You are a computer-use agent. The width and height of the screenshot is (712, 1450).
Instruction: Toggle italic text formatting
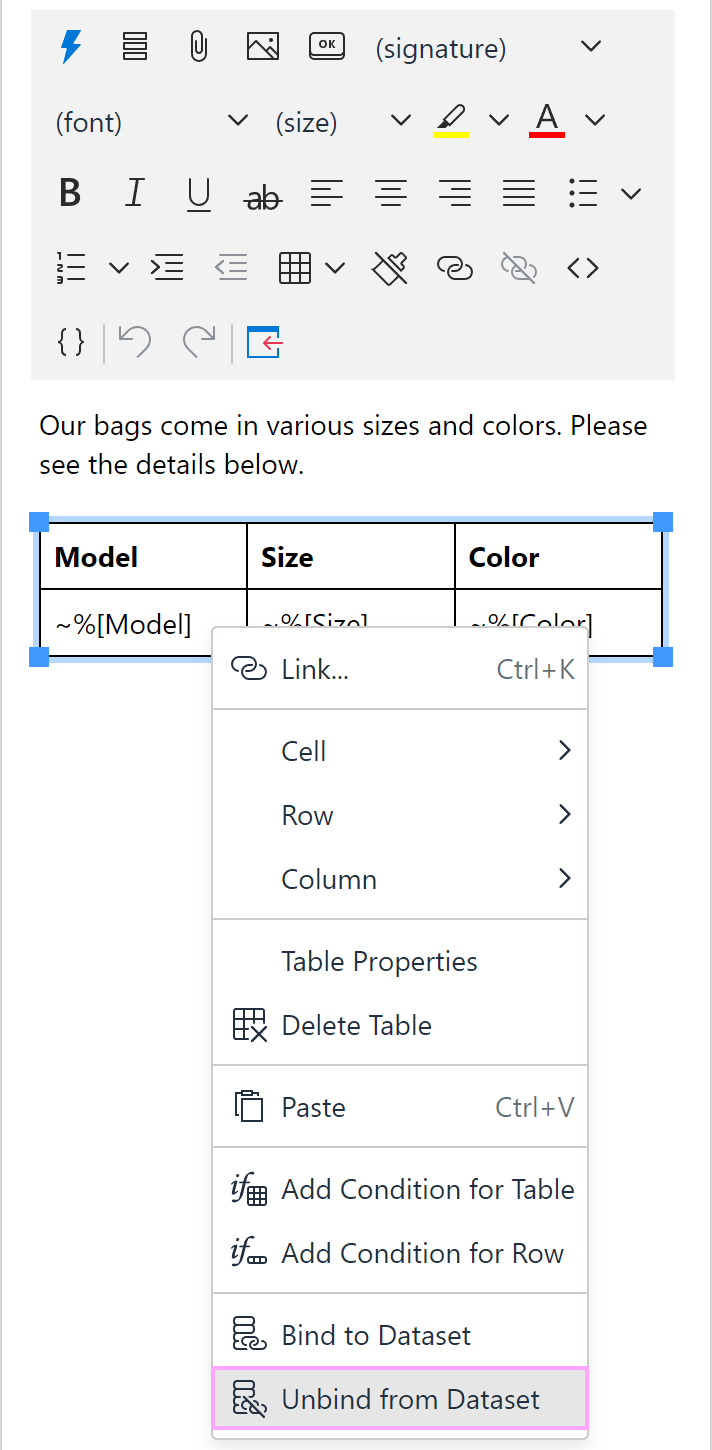(x=134, y=193)
